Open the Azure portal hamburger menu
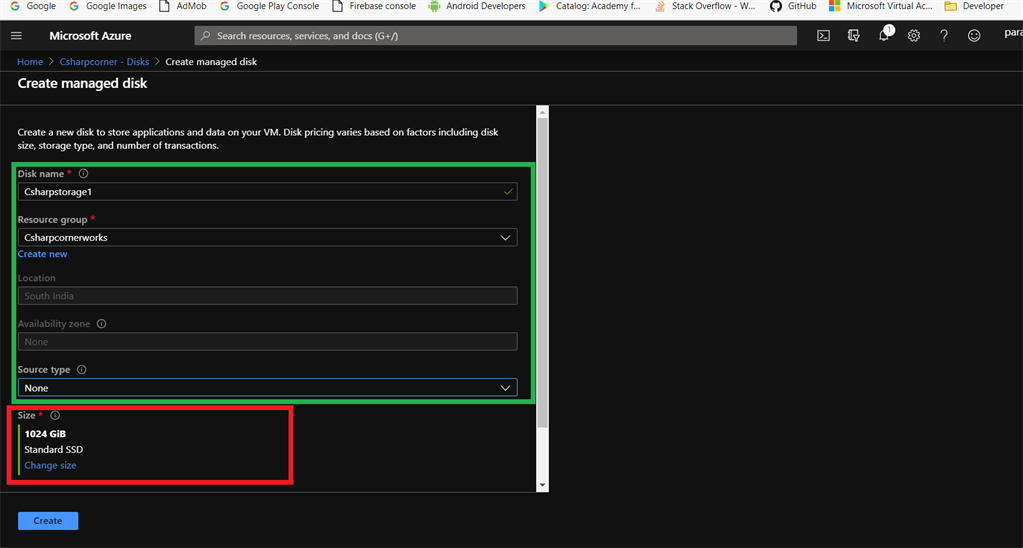Viewport: 1023px width, 548px height. click(16, 36)
